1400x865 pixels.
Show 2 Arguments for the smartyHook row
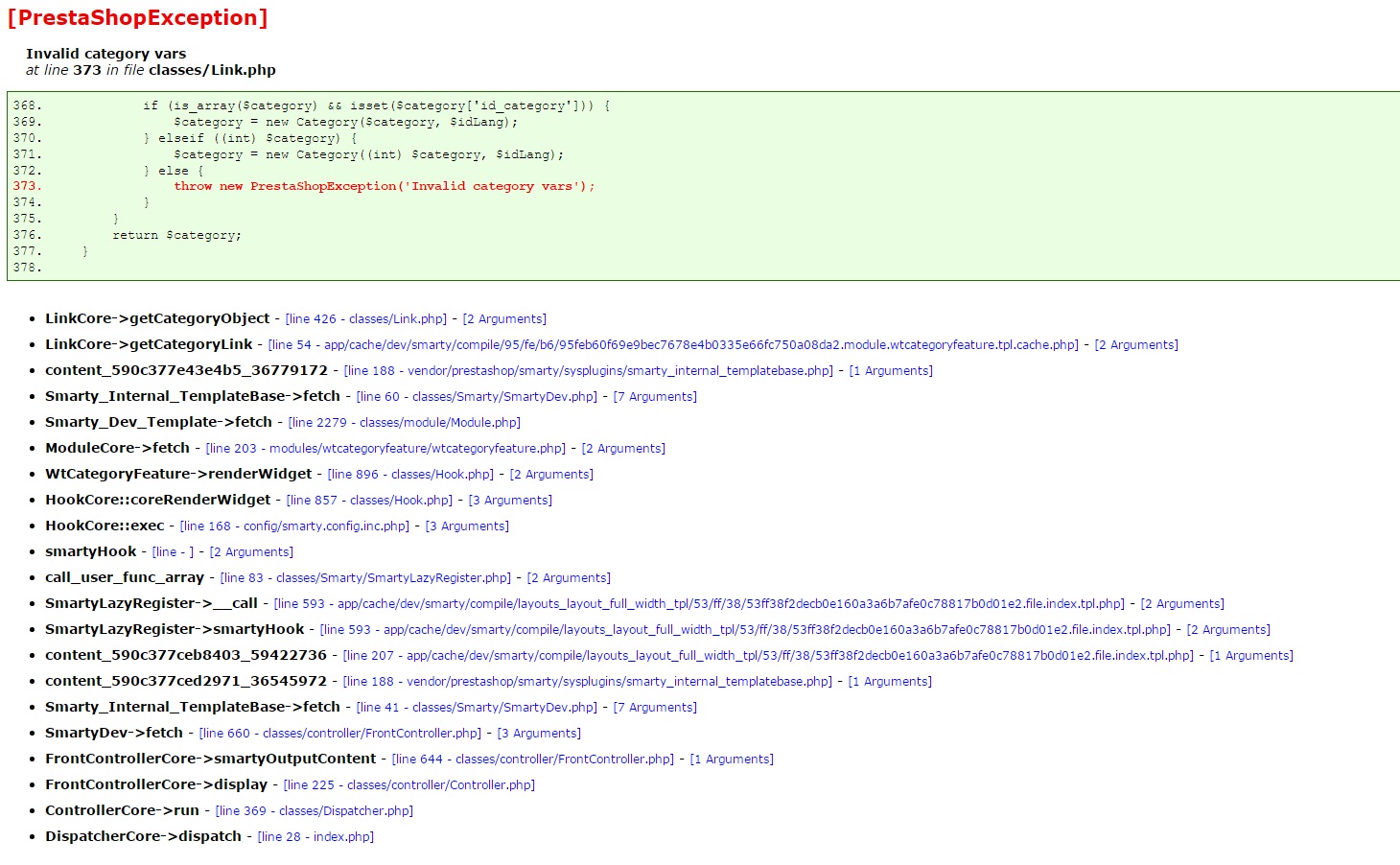pos(251,552)
